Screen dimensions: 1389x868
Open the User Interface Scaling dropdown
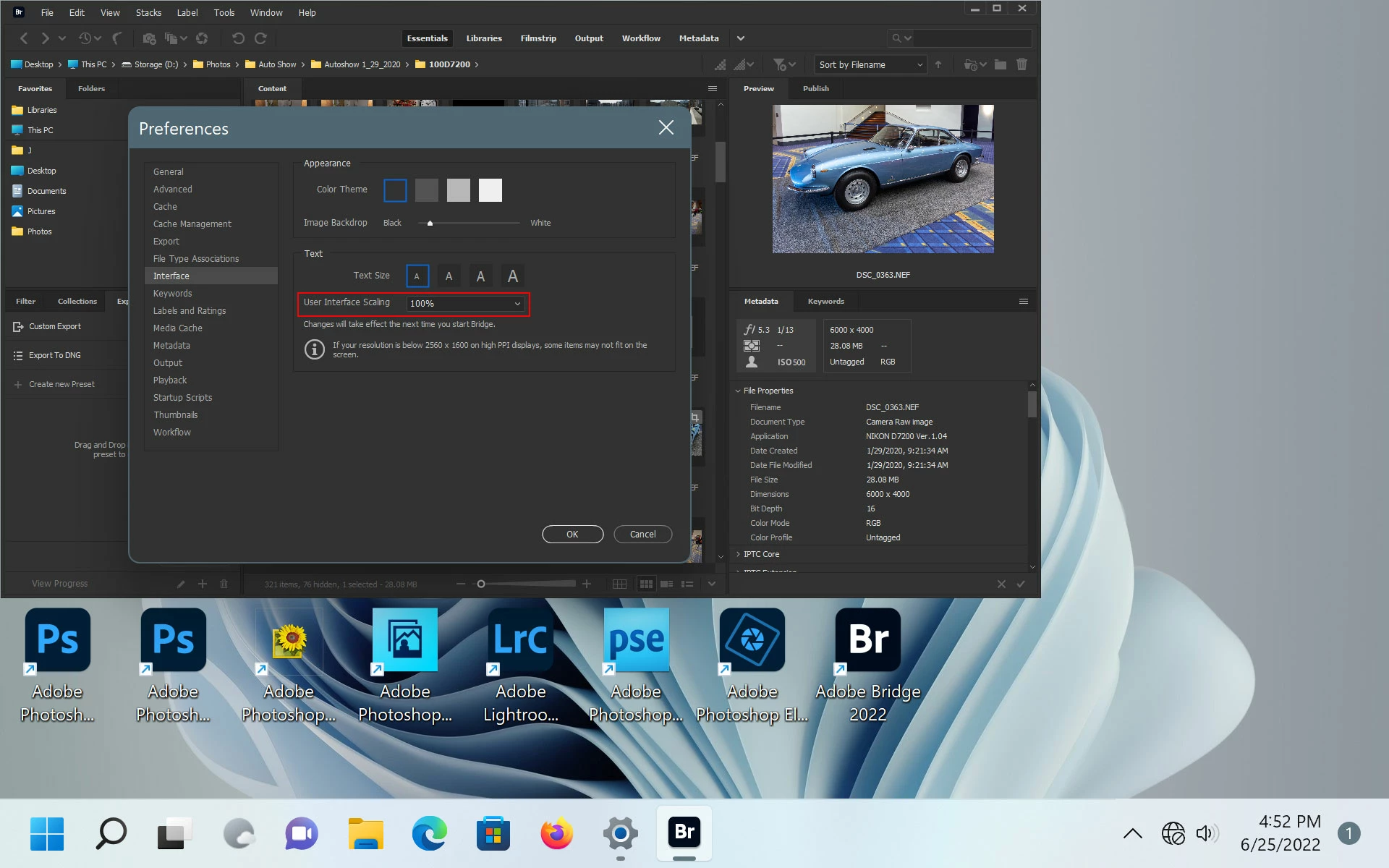(464, 304)
